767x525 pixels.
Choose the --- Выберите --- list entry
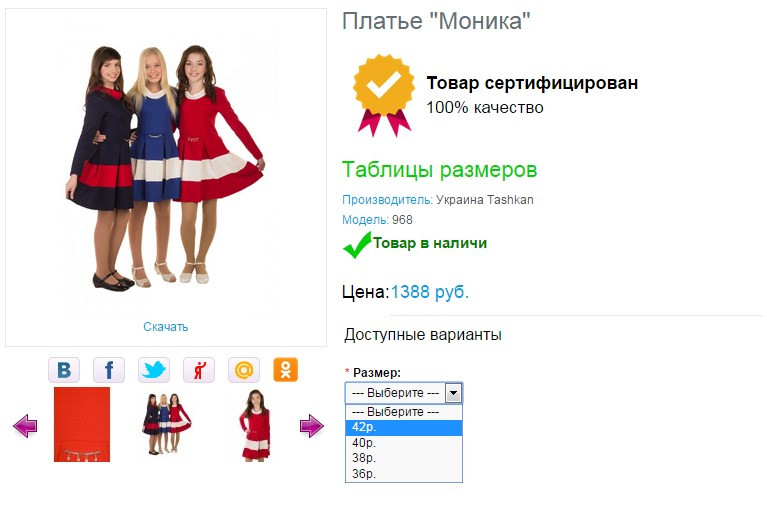tap(404, 412)
